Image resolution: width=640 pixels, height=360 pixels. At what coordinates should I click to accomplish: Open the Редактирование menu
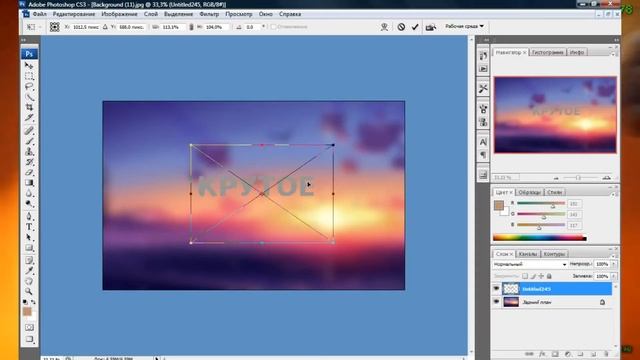[74, 14]
